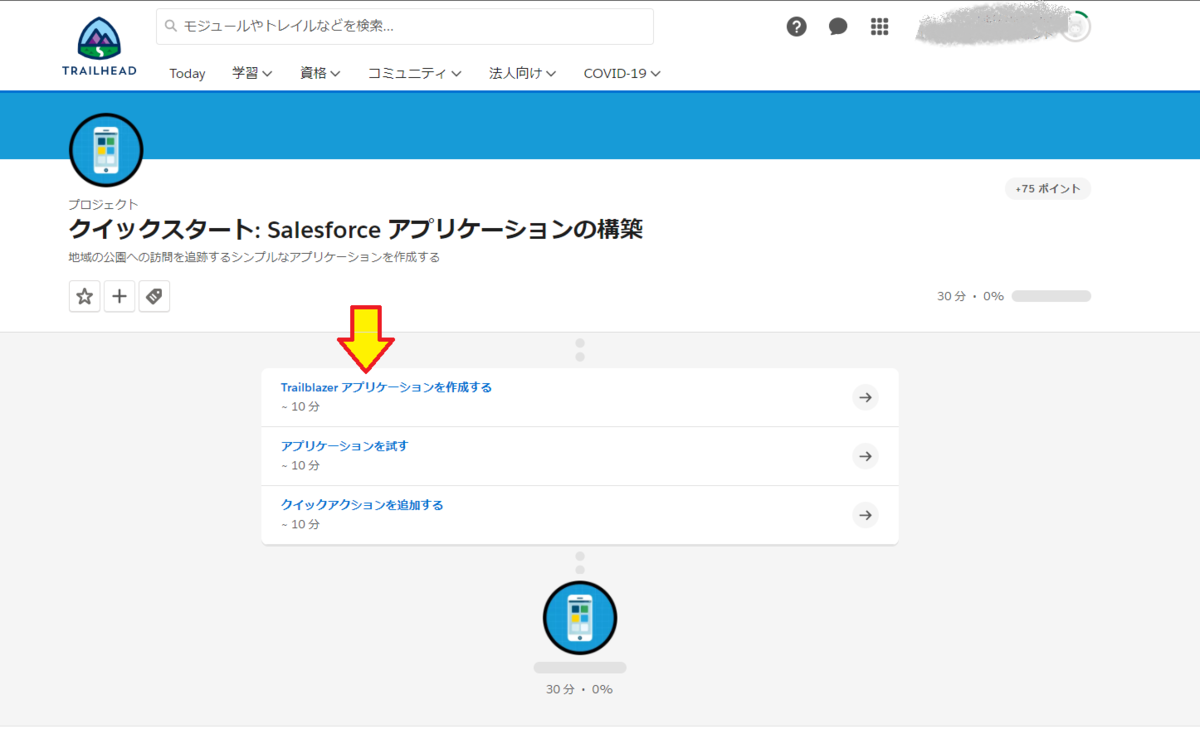Image resolution: width=1200 pixels, height=729 pixels.
Task: Open the Today menu item
Action: (187, 73)
